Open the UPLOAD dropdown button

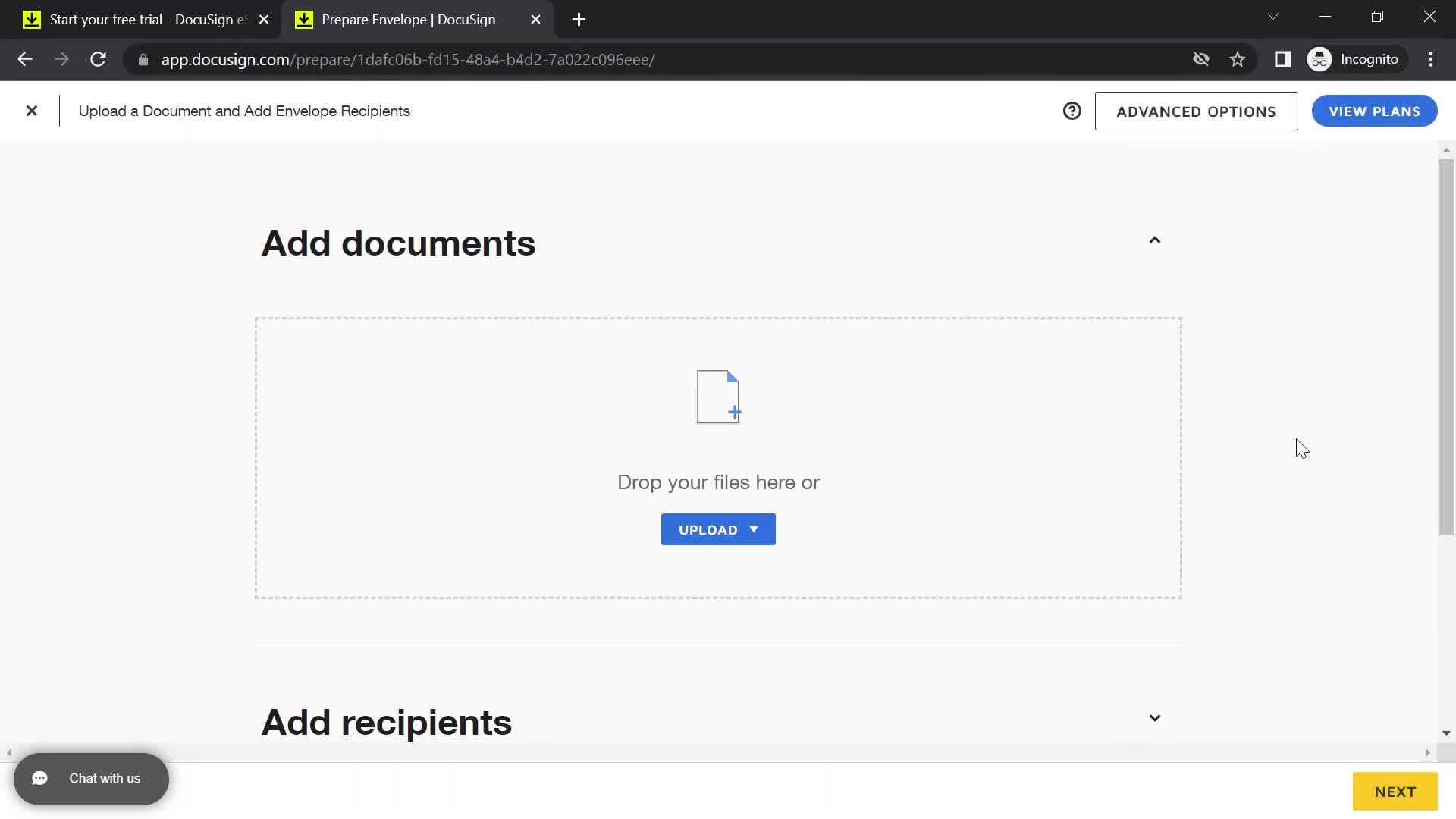point(717,529)
